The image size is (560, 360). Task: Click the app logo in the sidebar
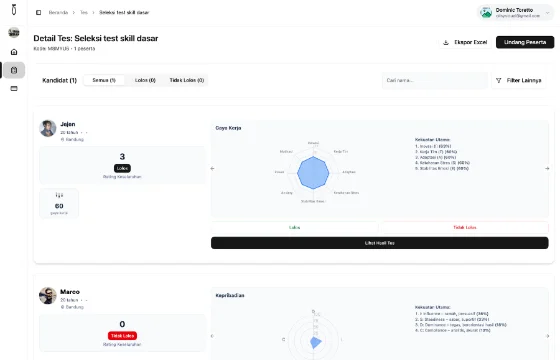[x=14, y=10]
